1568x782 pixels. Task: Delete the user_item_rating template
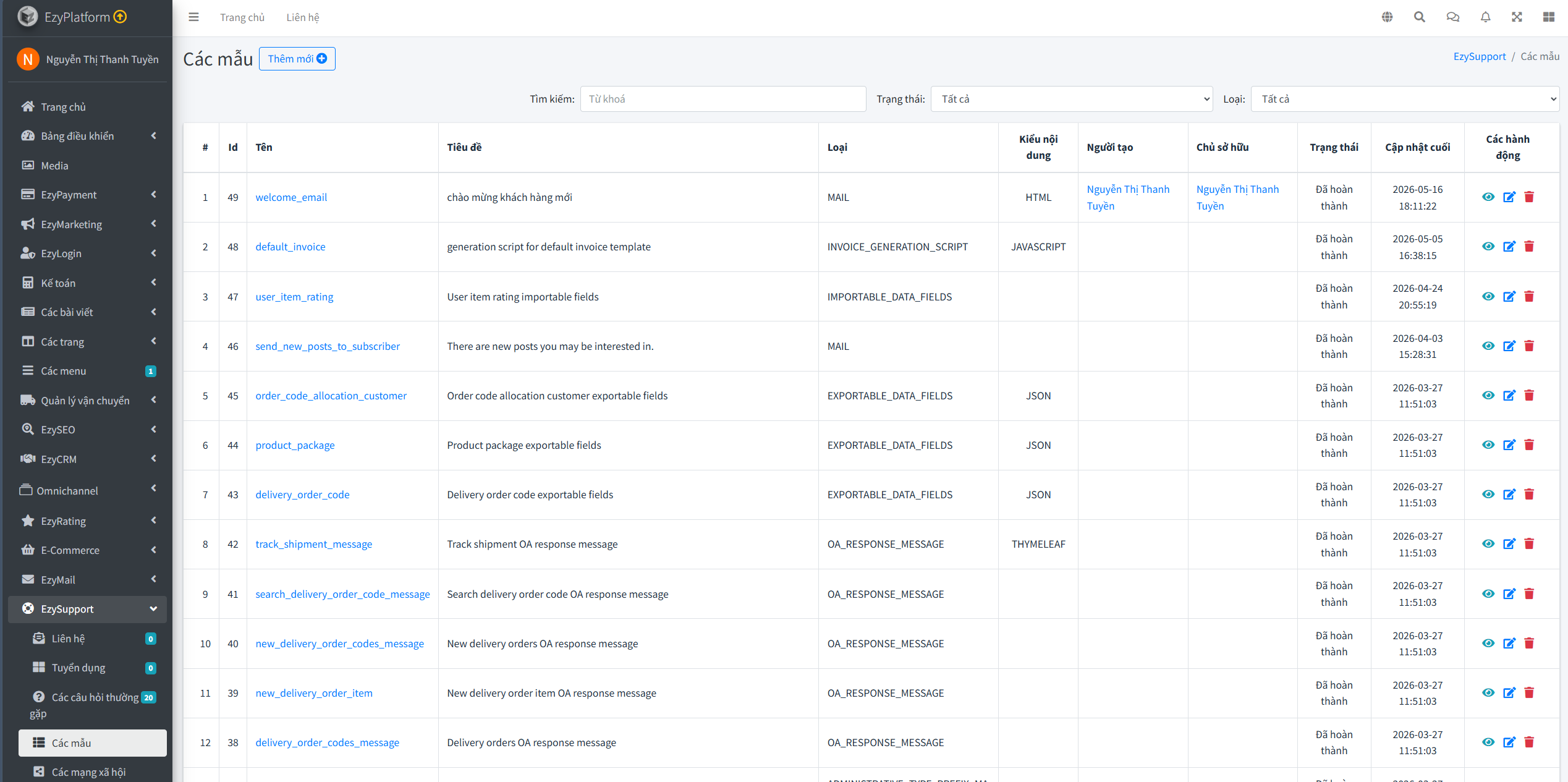coord(1529,297)
